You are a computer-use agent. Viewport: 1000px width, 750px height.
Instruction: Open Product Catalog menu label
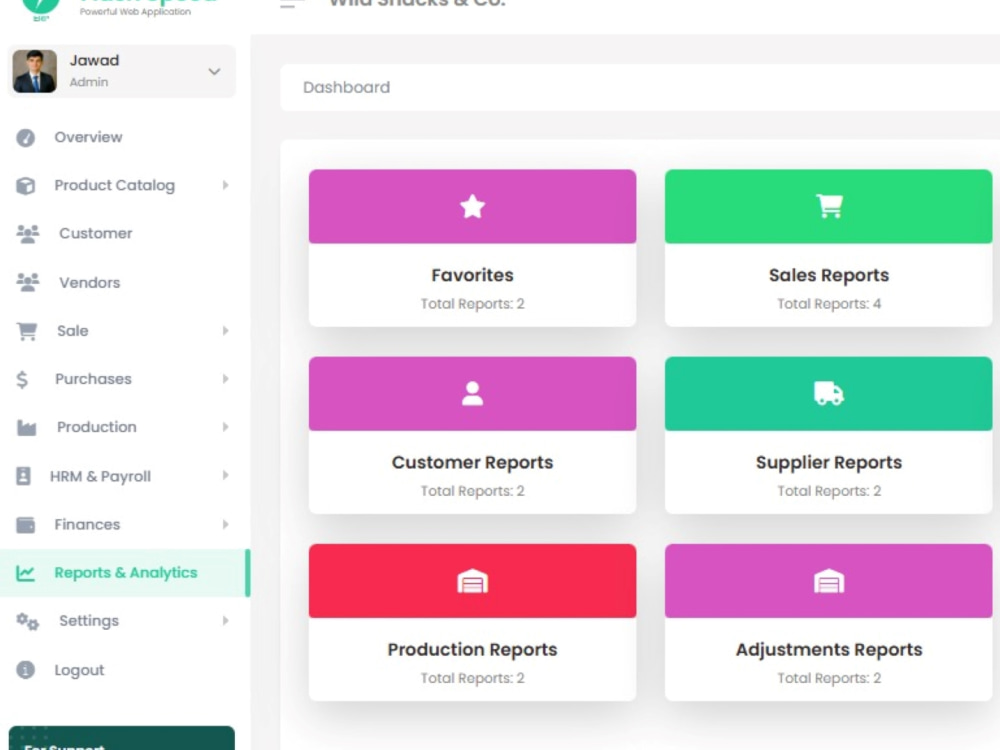pos(114,186)
